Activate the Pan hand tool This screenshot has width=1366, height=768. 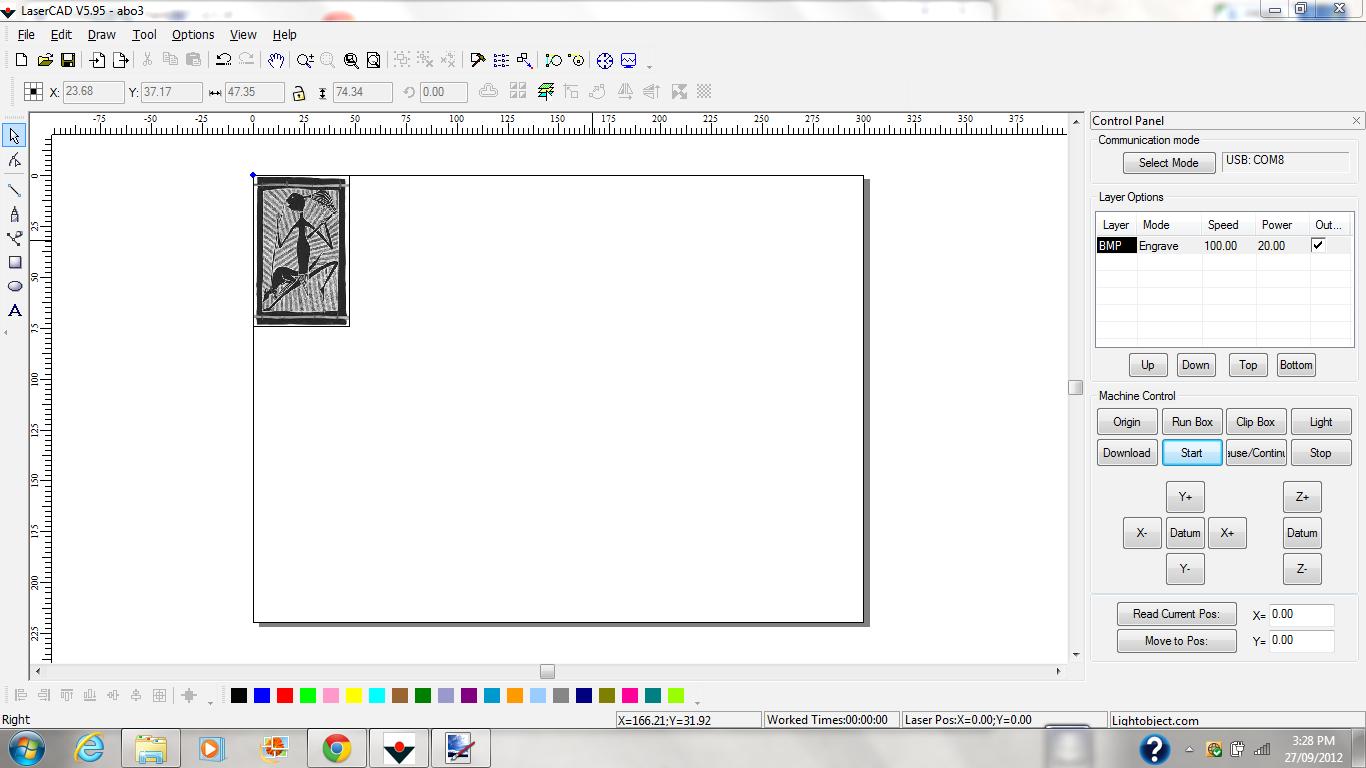276,60
